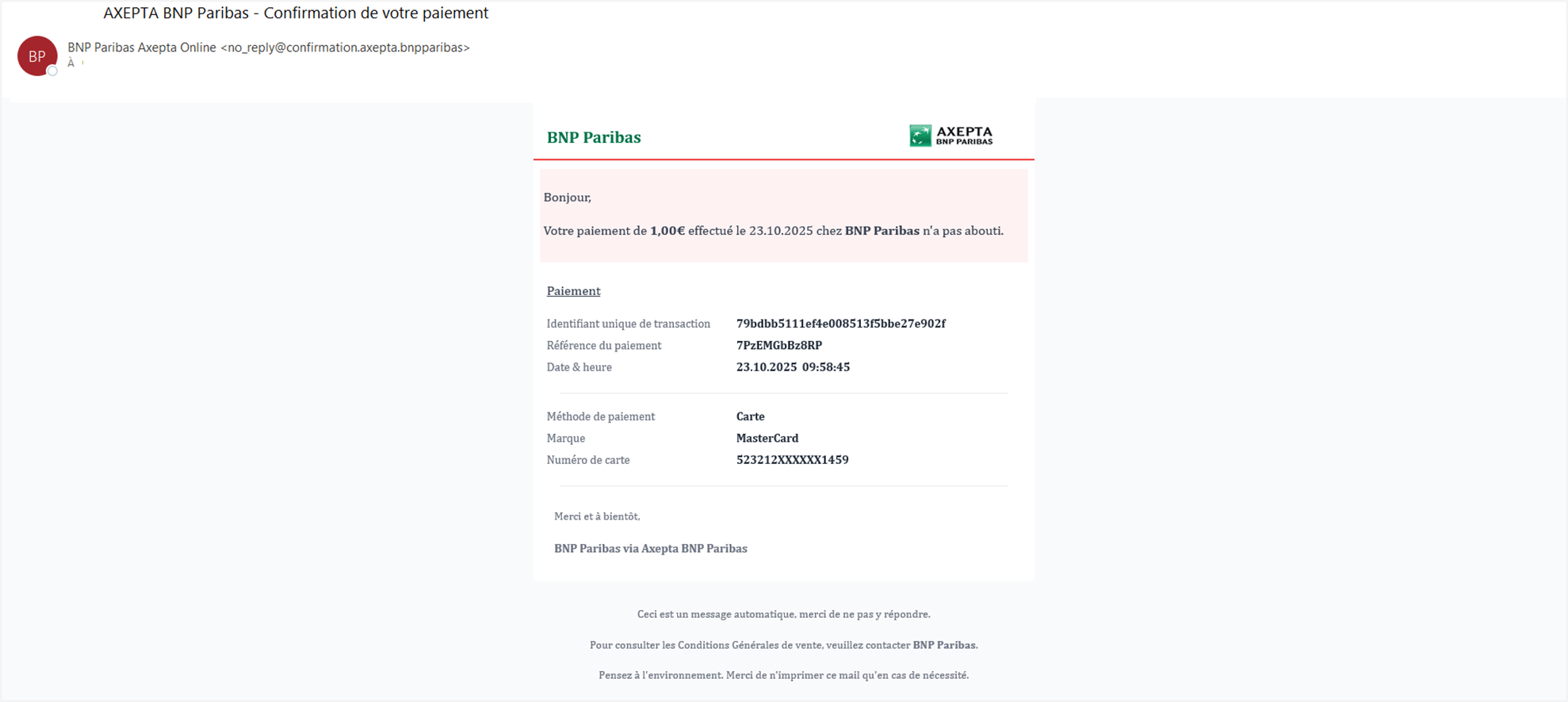The height and width of the screenshot is (702, 1568).
Task: Click the unique transaction identifier value
Action: pyautogui.click(x=840, y=324)
